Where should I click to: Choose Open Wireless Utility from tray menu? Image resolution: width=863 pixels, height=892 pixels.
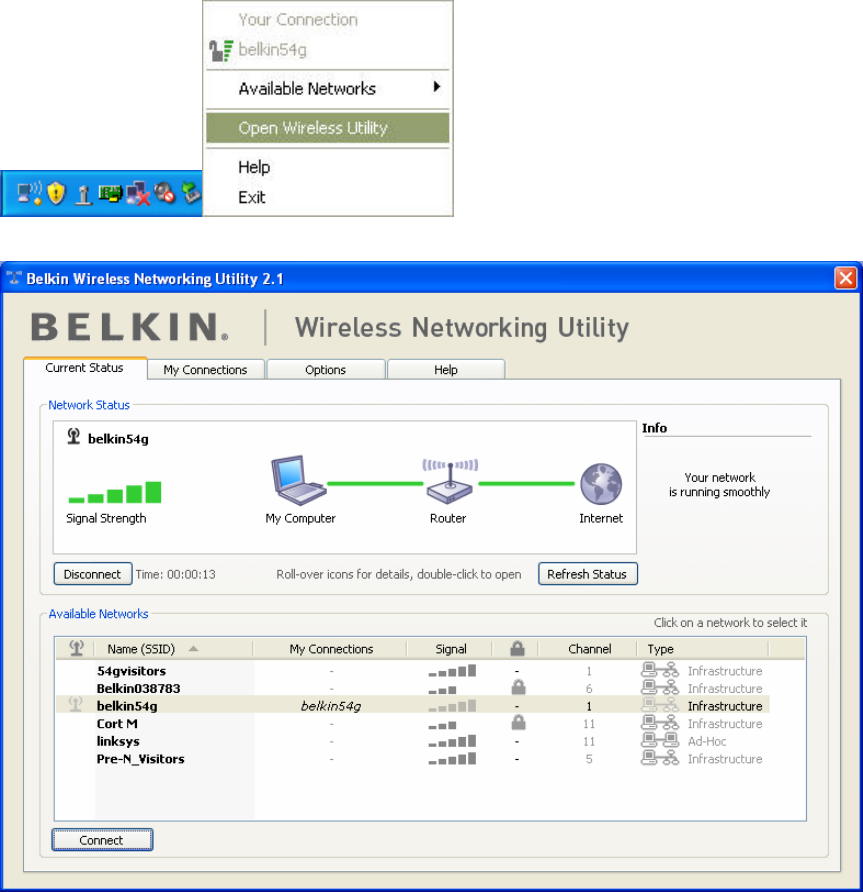click(x=327, y=128)
